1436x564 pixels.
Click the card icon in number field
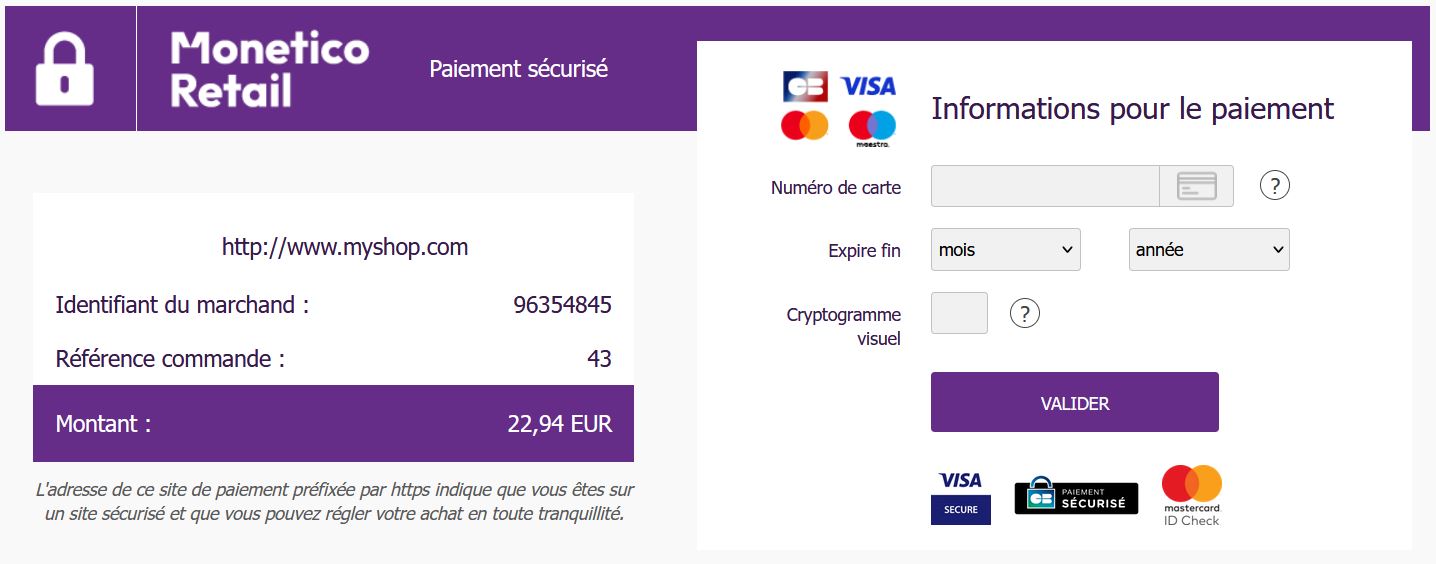click(x=1197, y=186)
